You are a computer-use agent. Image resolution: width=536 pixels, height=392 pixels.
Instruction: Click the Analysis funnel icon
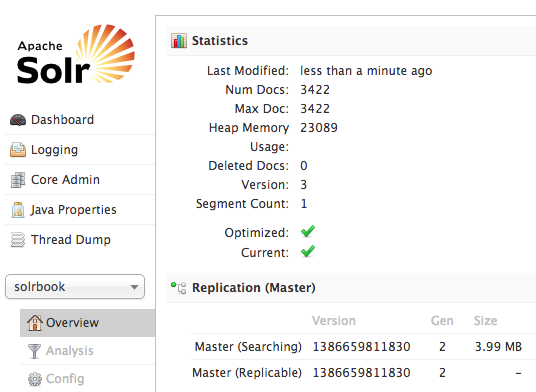[x=35, y=351]
